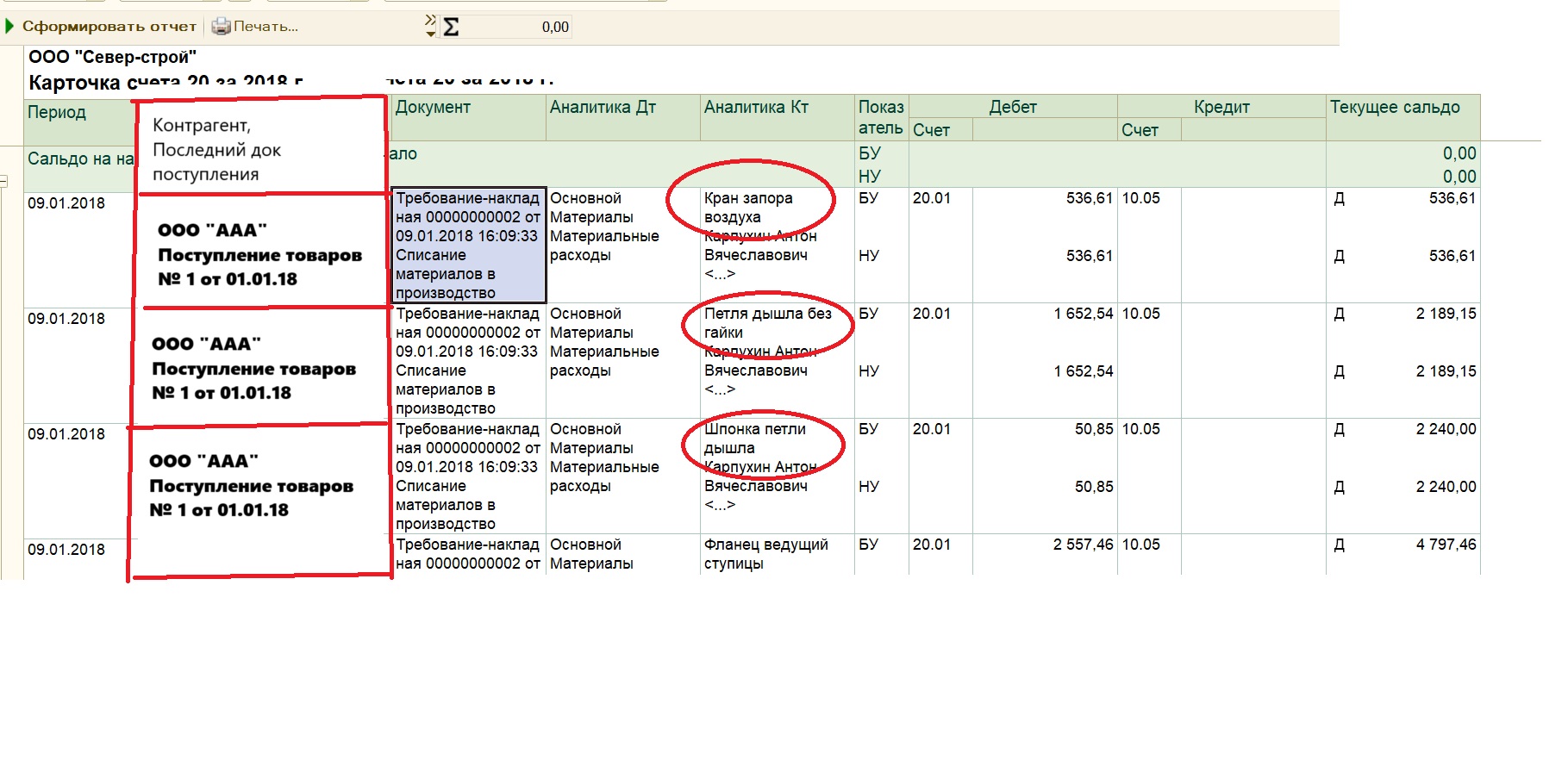Select the Аналитика Дт column header

click(x=603, y=108)
